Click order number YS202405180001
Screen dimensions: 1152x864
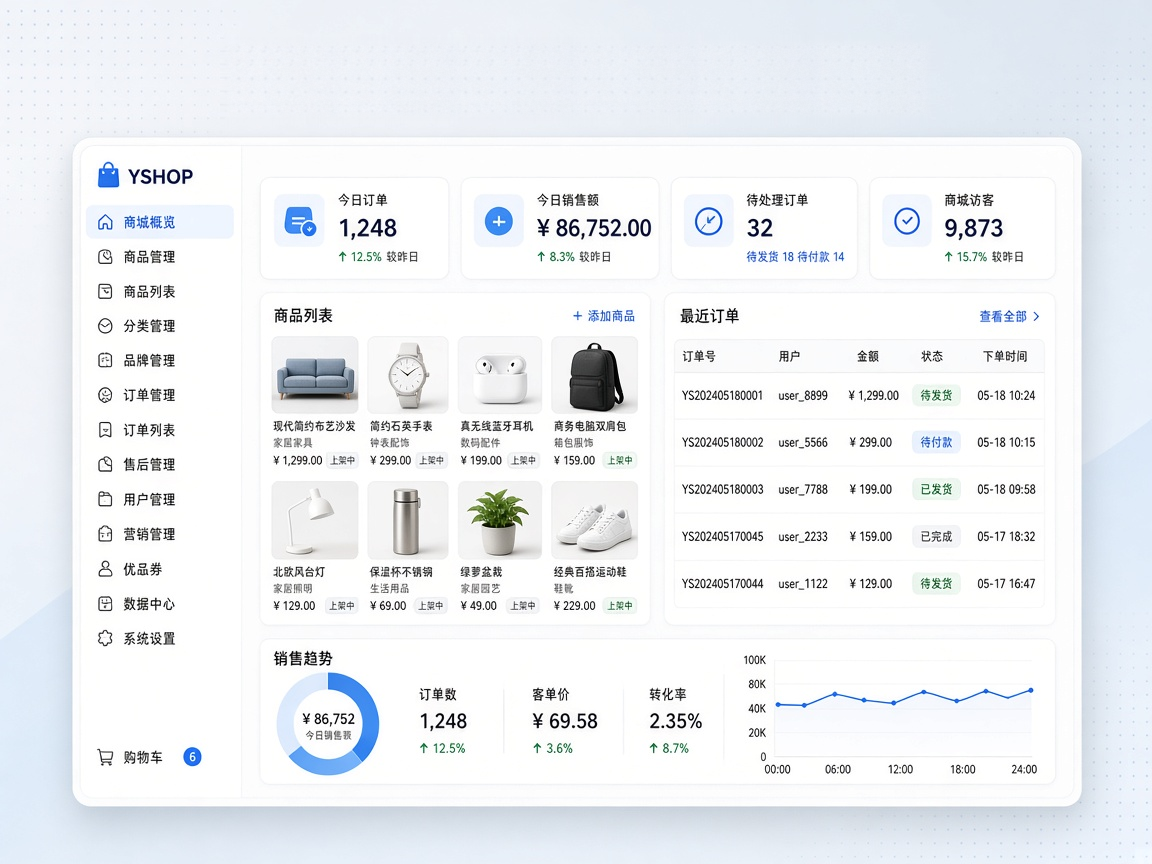click(x=722, y=395)
